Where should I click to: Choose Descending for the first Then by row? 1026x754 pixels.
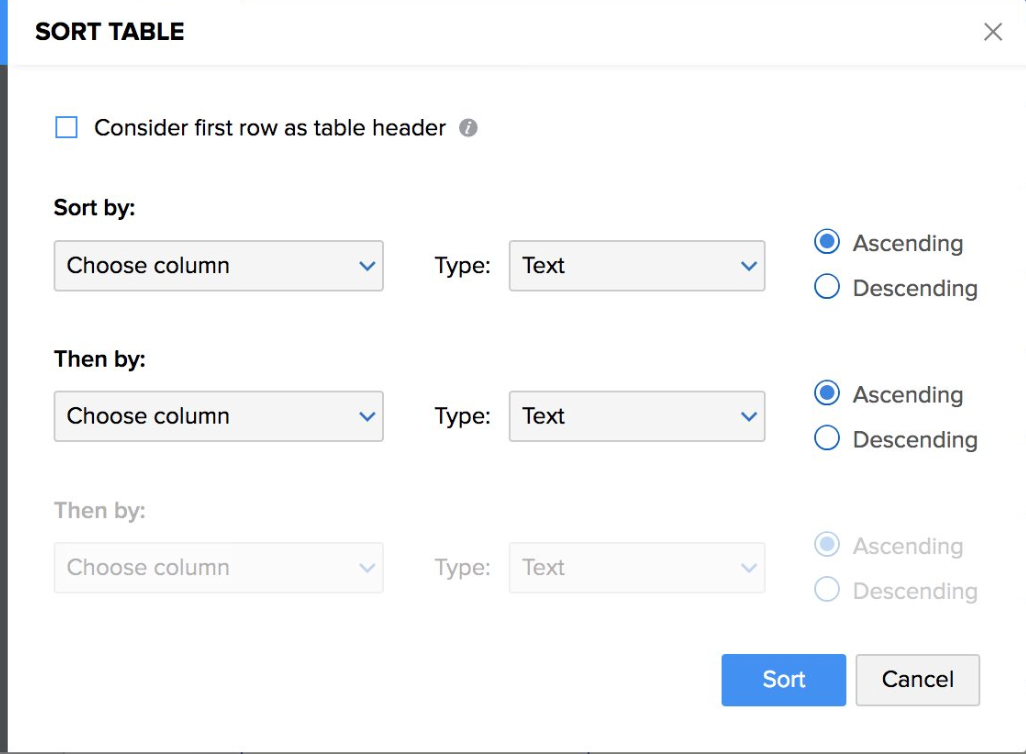click(827, 439)
